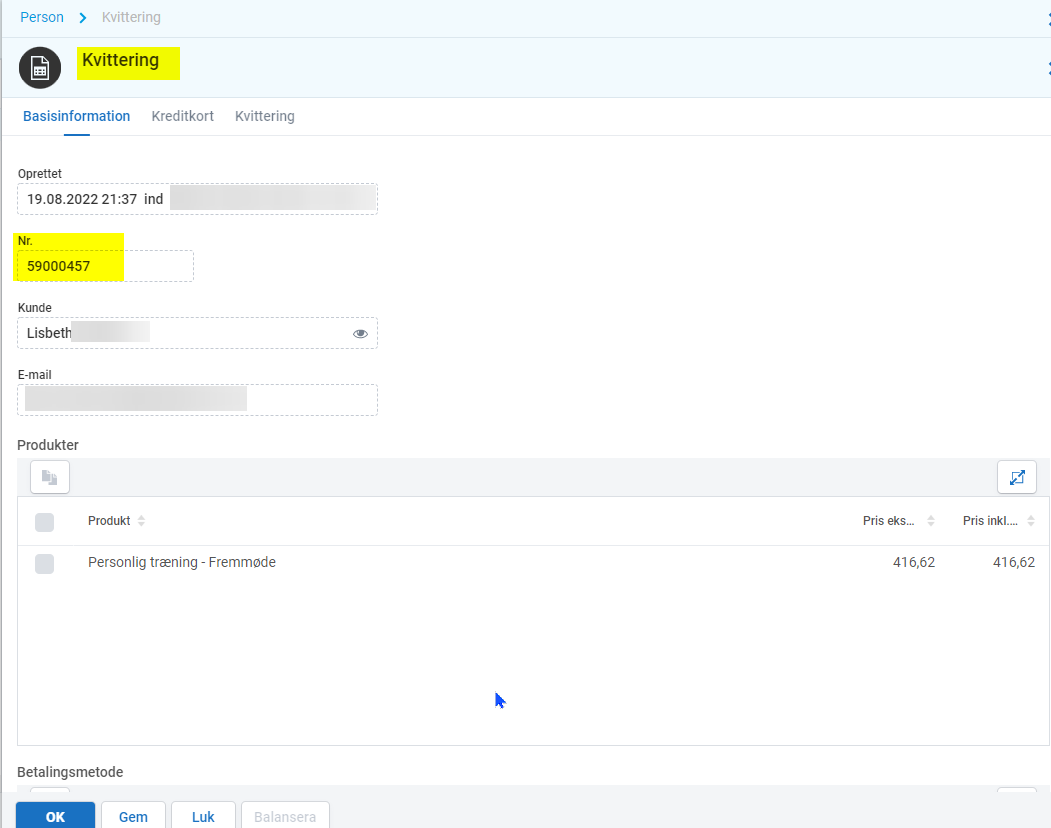1051x828 pixels.
Task: Click the Kunde field with Lisbeth
Action: pos(197,333)
